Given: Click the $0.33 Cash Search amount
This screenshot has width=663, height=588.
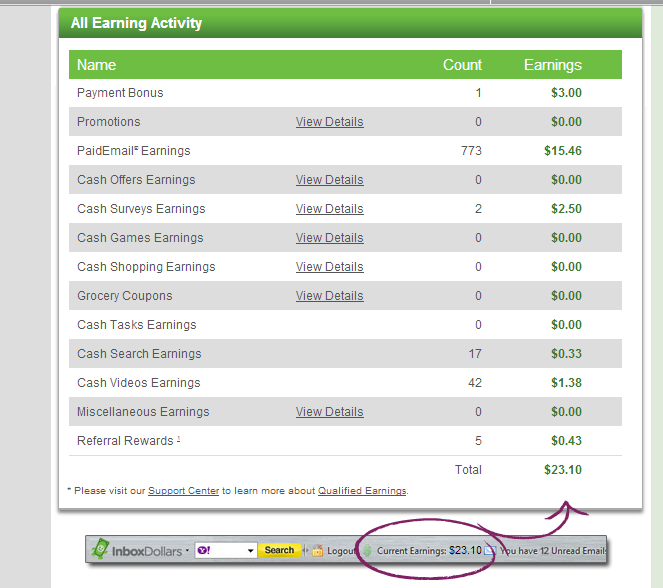Looking at the screenshot, I should (566, 354).
